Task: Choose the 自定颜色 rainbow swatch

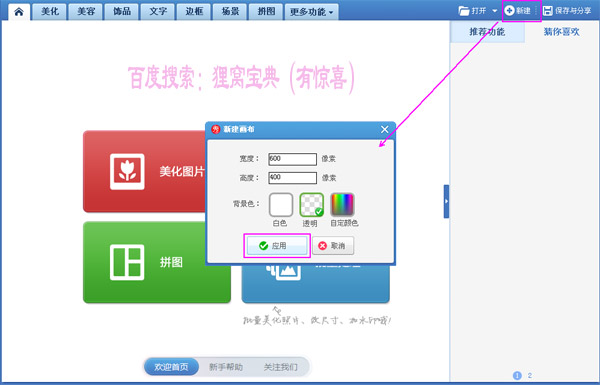Action: [342, 205]
